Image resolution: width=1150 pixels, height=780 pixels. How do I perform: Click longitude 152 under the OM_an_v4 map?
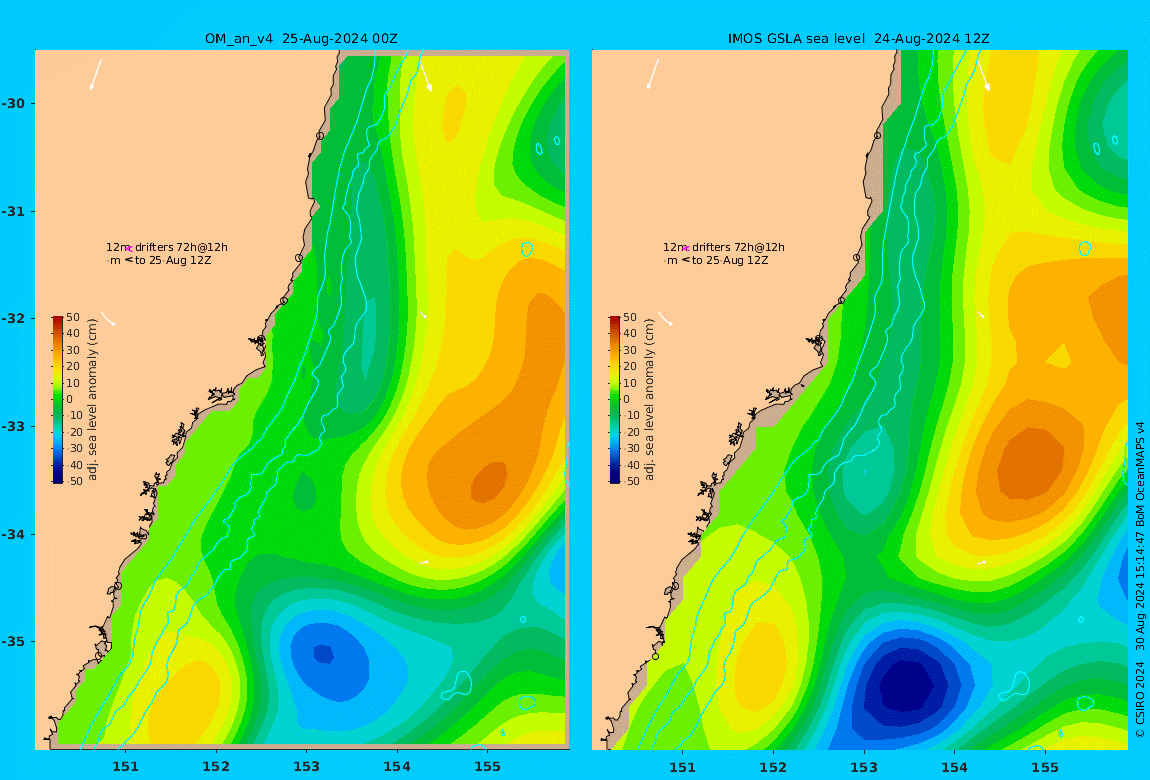point(216,767)
